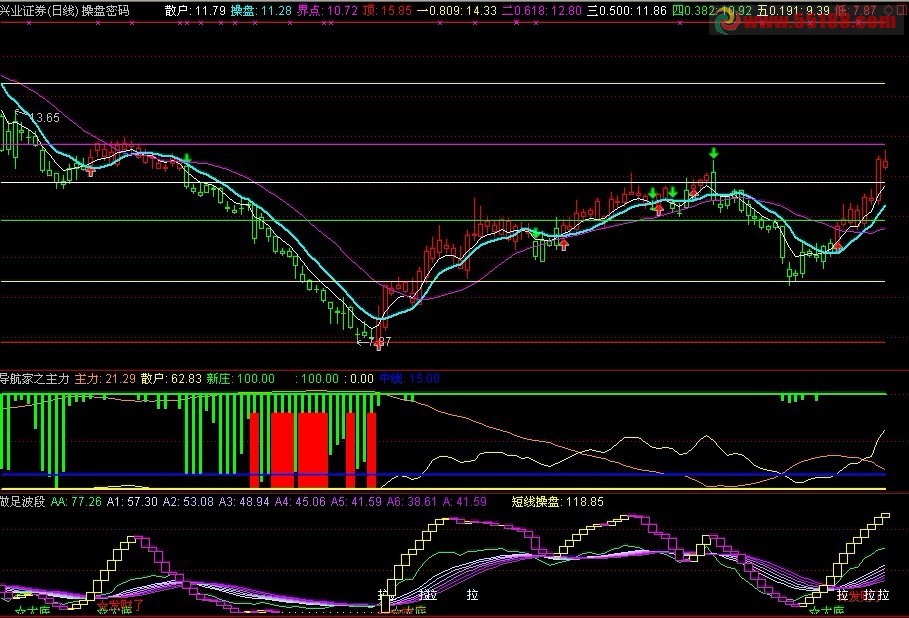Click the 散户: 11.79 value in the top header

(195, 10)
